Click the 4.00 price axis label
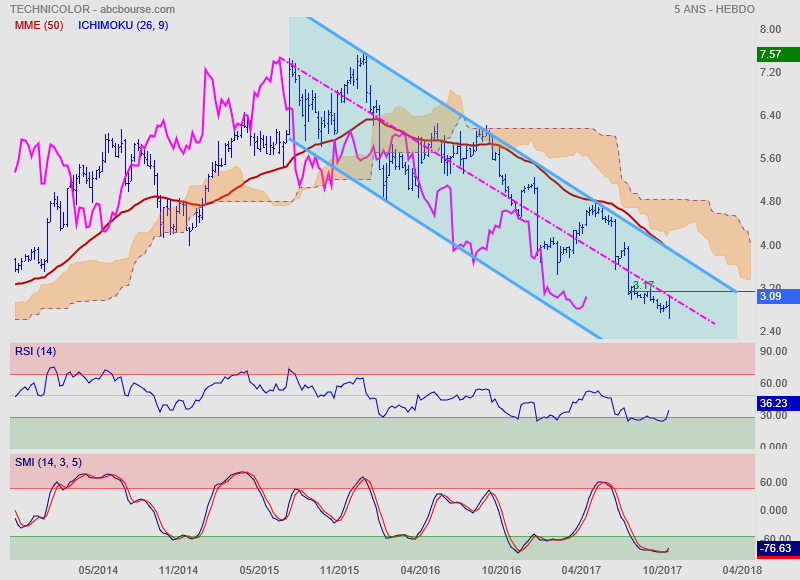Screen dimensions: 800x580 [770, 245]
